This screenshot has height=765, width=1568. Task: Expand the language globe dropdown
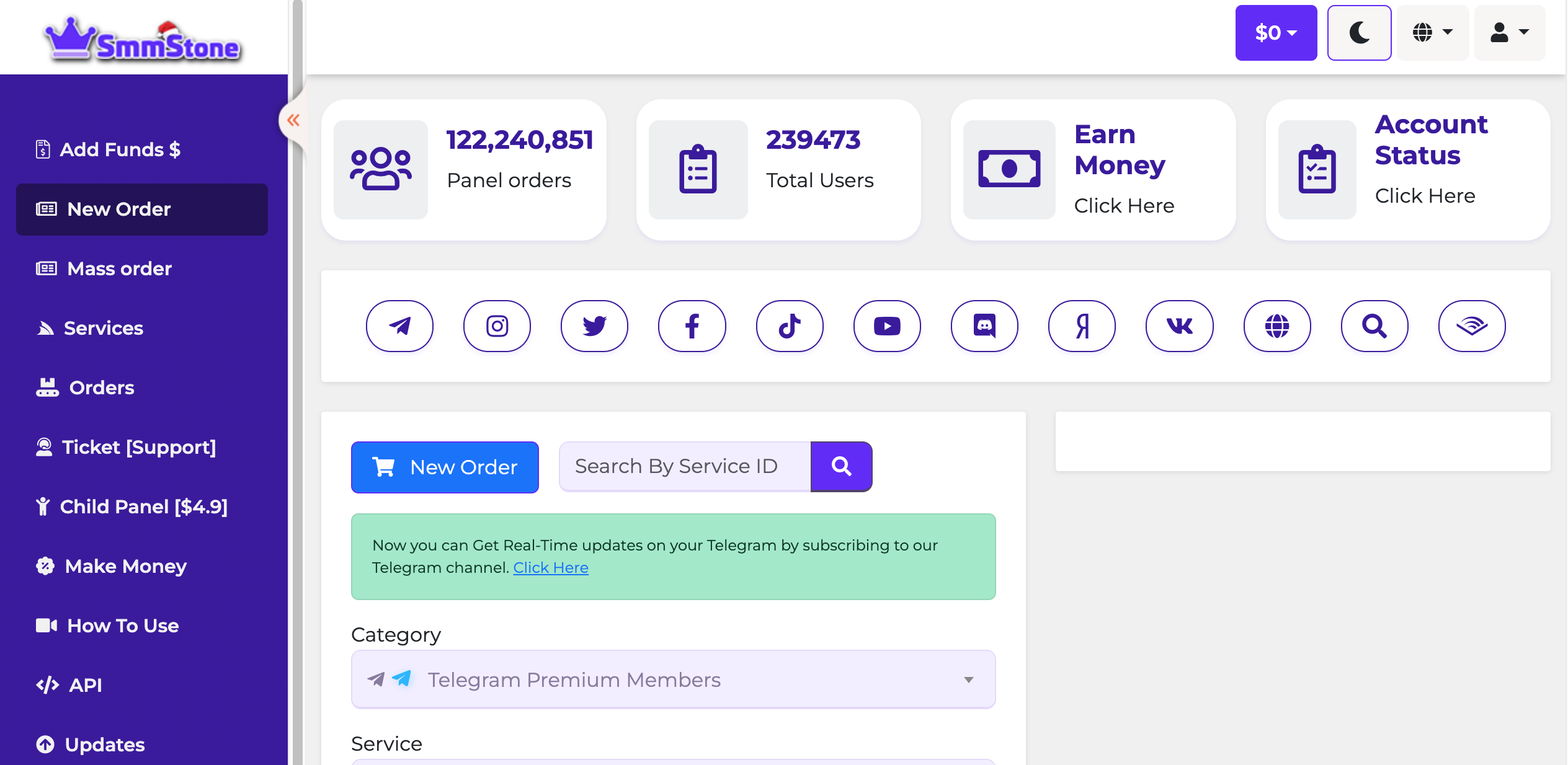[x=1432, y=33]
